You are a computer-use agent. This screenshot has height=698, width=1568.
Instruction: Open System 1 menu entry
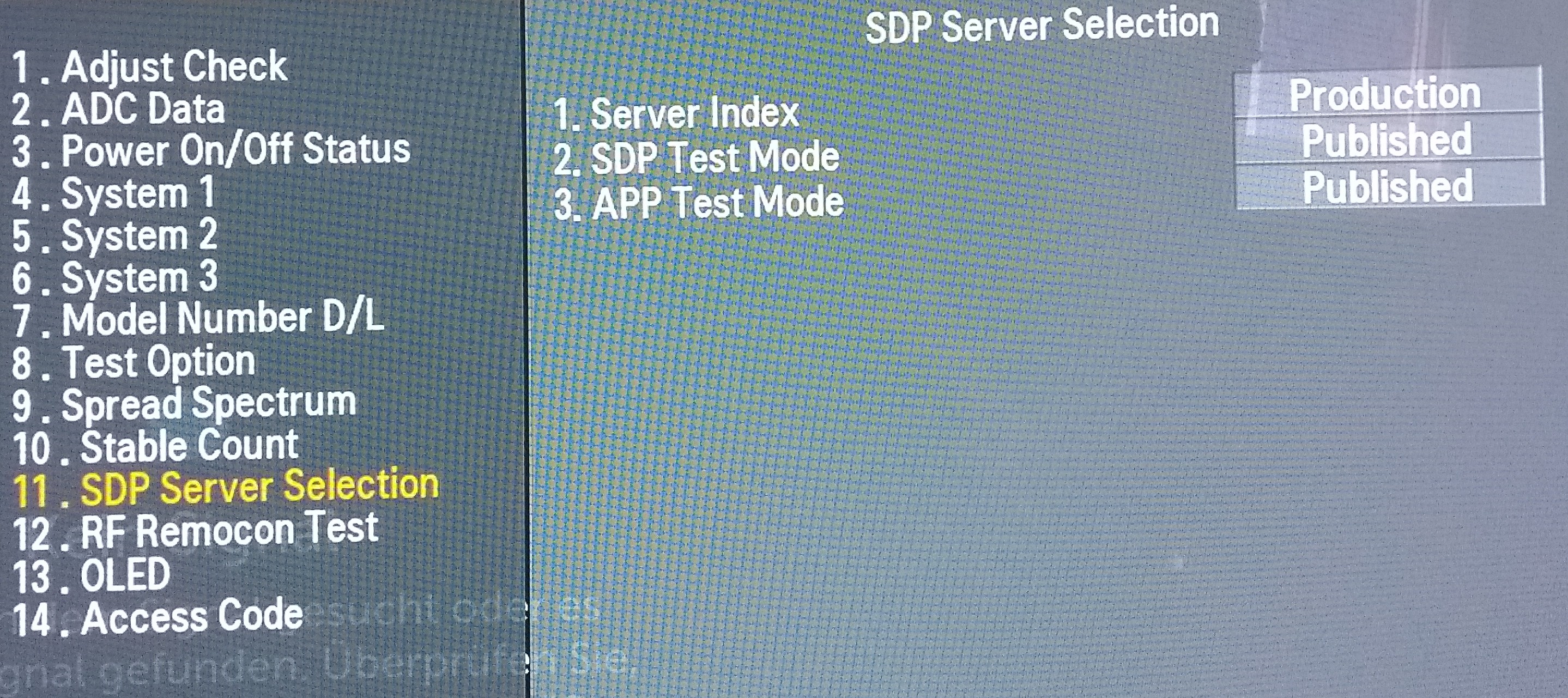point(113,193)
